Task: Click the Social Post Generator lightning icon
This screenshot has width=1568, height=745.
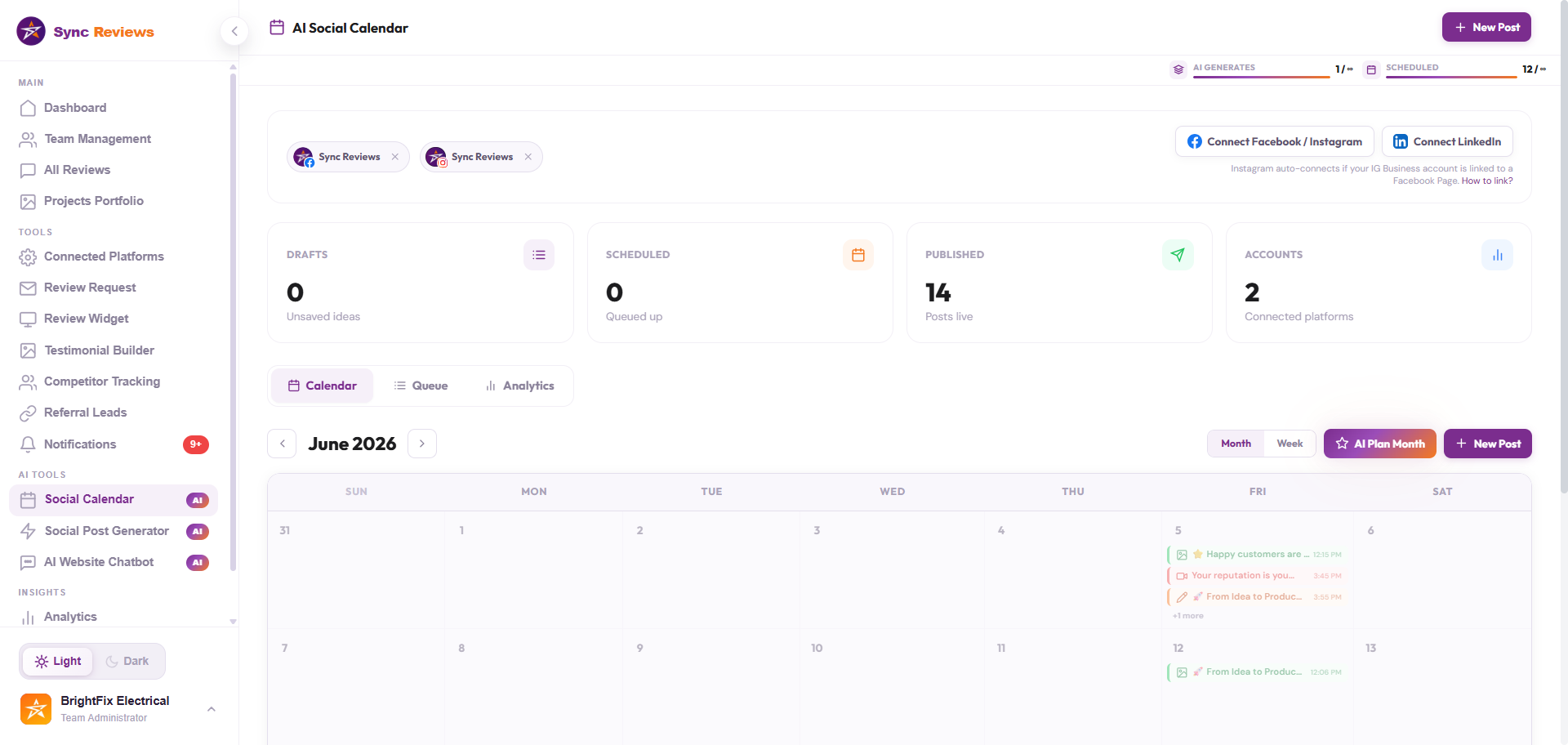Action: [28, 531]
